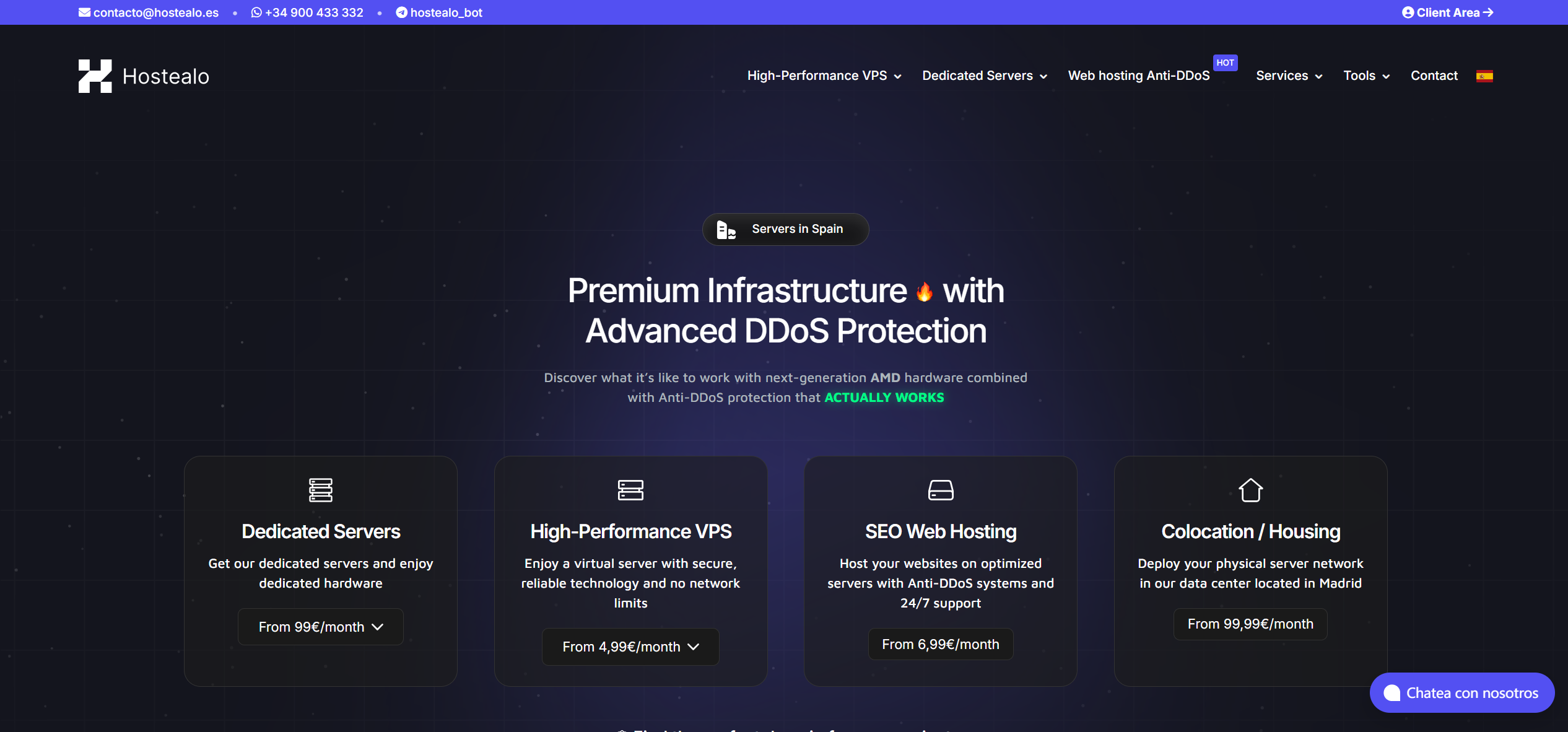
Task: Expand the High-Performance VPS menu chevron
Action: (897, 77)
